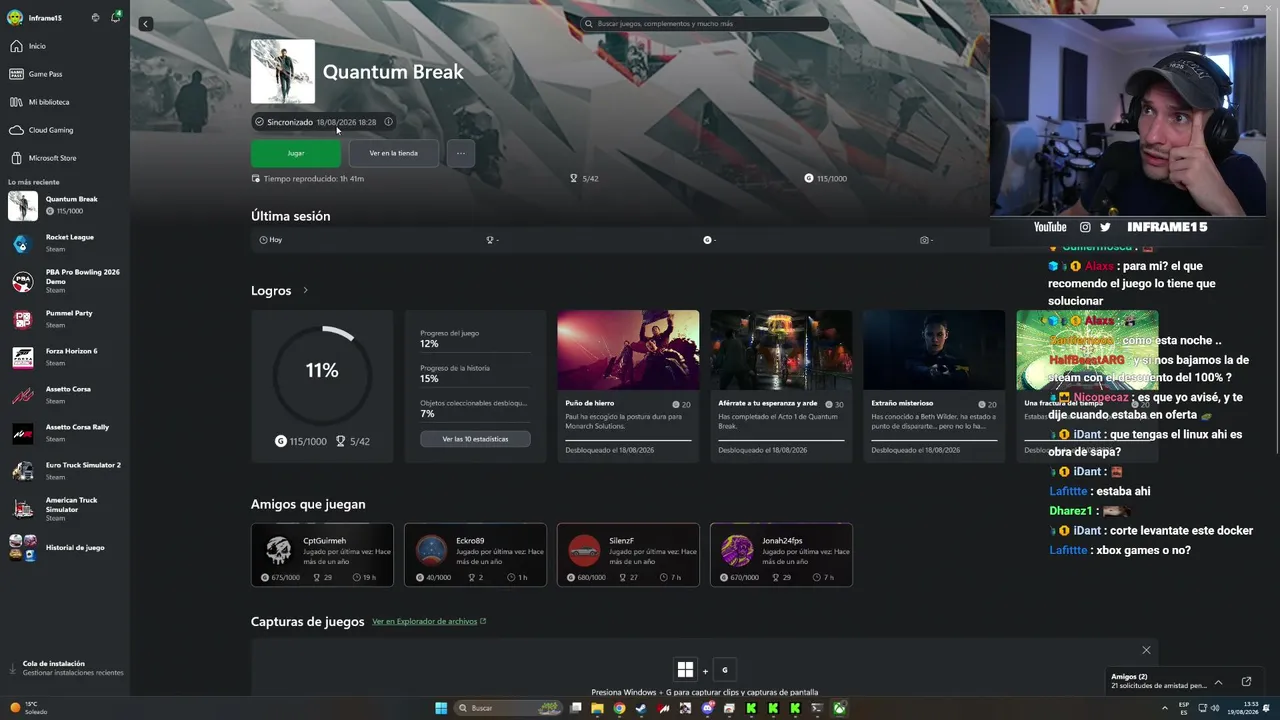The height and width of the screenshot is (720, 1280).
Task: Open Cloud Gaming in the sidebar
Action: (65, 130)
